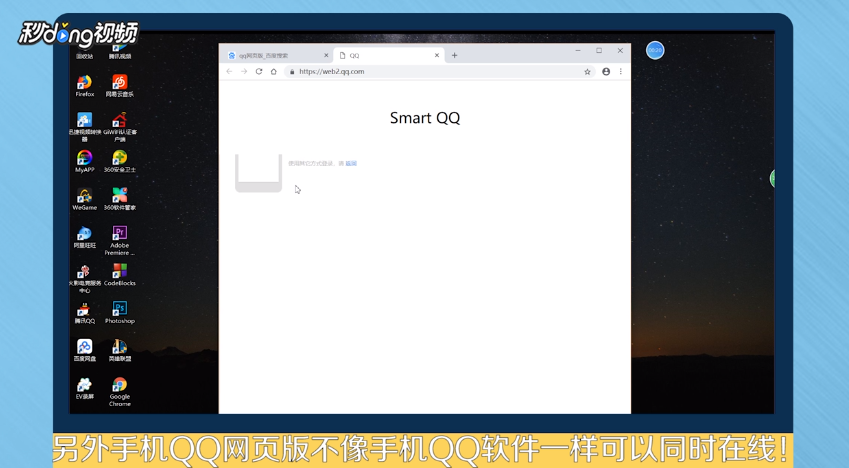Open the Chrome profile account icon
This screenshot has width=849, height=468.
point(606,72)
